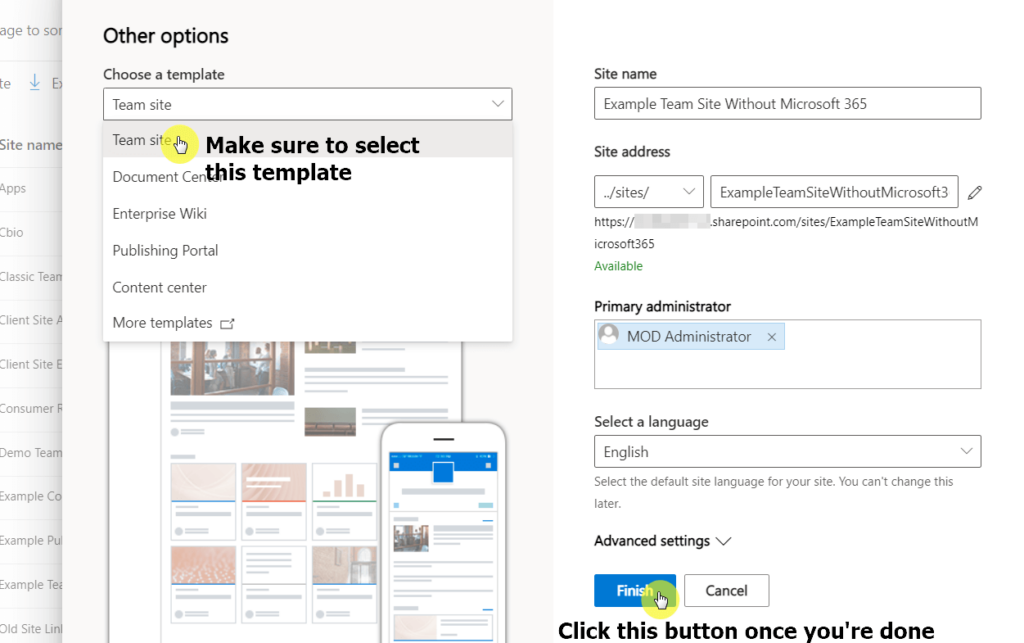Click the site address text field
The height and width of the screenshot is (643, 1024).
click(x=834, y=192)
